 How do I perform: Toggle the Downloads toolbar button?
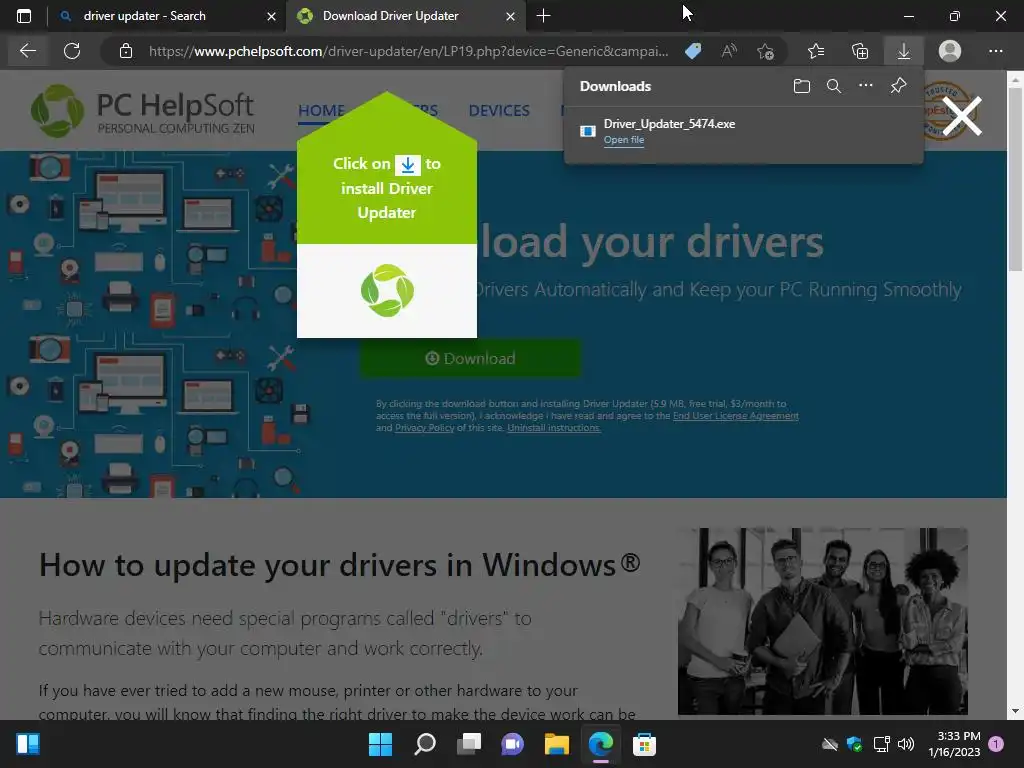pos(904,51)
